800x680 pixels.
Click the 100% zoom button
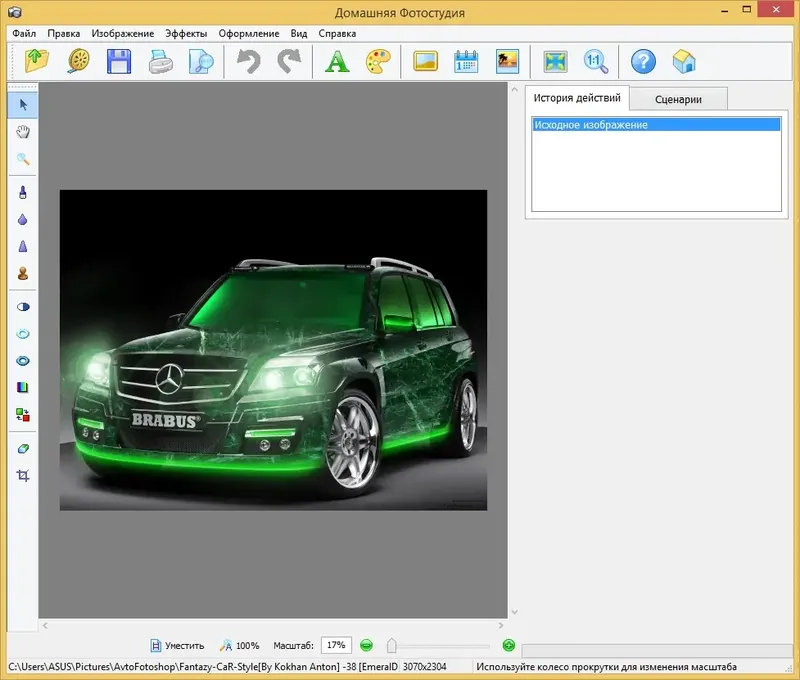pos(239,646)
